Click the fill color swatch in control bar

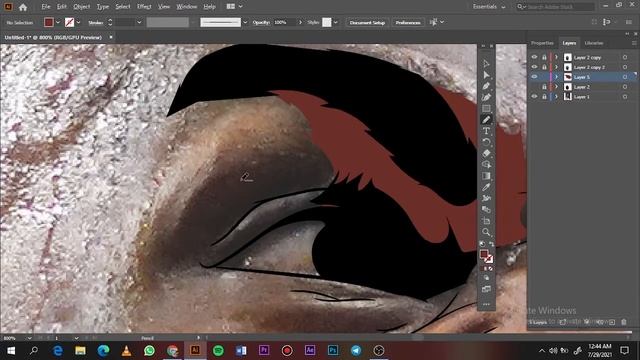(49, 22)
